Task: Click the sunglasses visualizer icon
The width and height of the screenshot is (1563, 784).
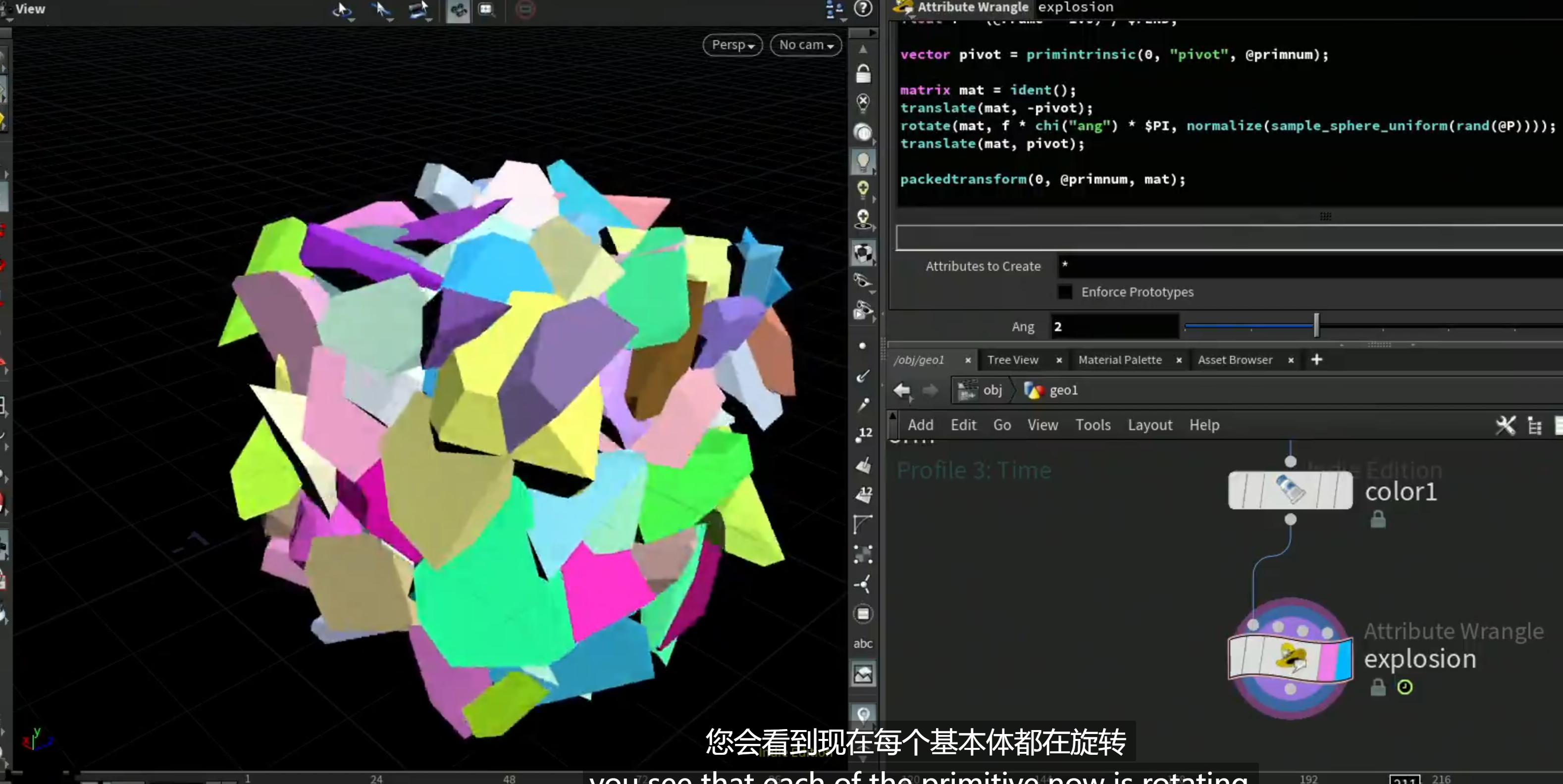Action: point(863,281)
